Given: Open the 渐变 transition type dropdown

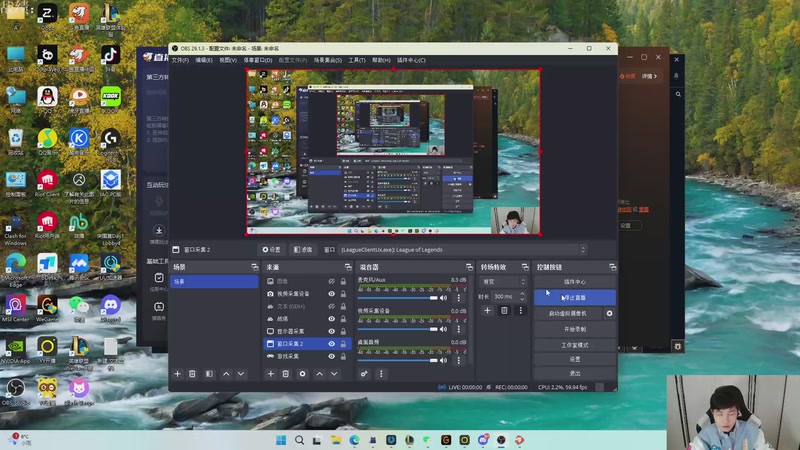Looking at the screenshot, I should tap(503, 282).
